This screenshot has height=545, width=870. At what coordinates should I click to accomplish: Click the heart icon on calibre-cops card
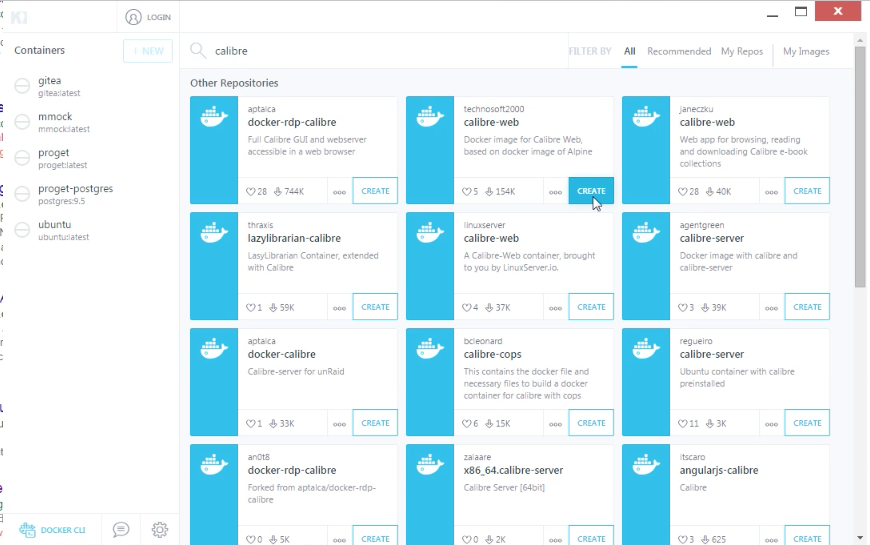[466, 423]
